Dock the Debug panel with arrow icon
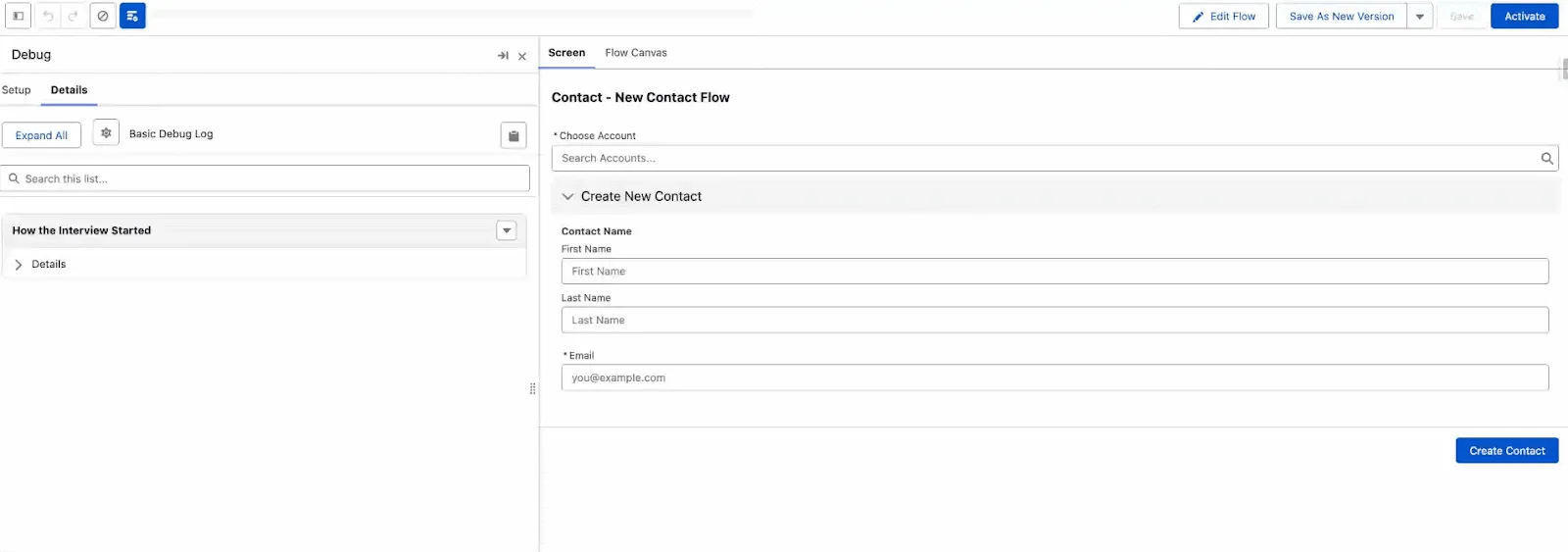 click(503, 56)
